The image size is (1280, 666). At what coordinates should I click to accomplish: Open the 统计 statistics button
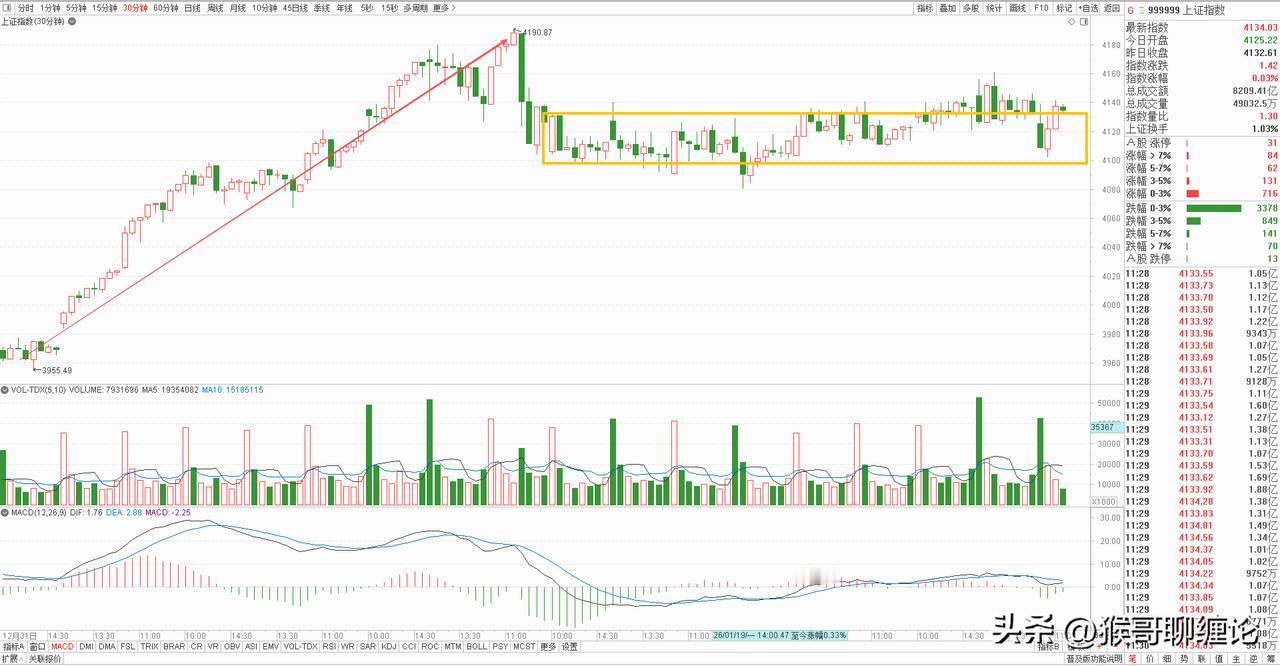(x=994, y=8)
